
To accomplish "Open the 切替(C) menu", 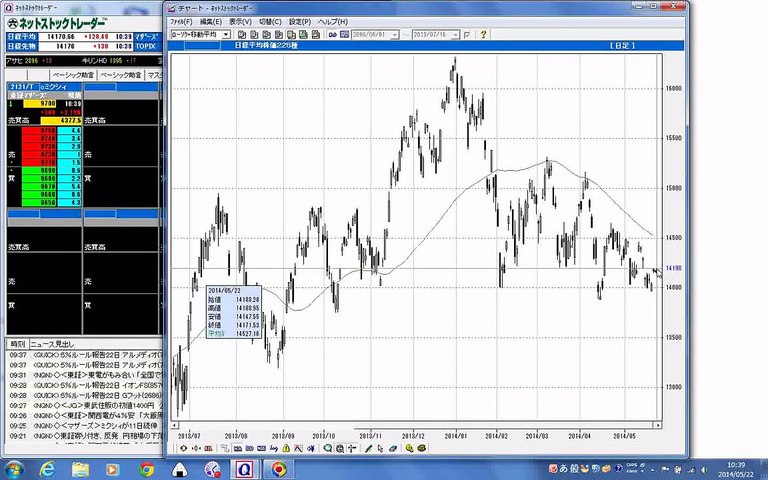I will [270, 22].
